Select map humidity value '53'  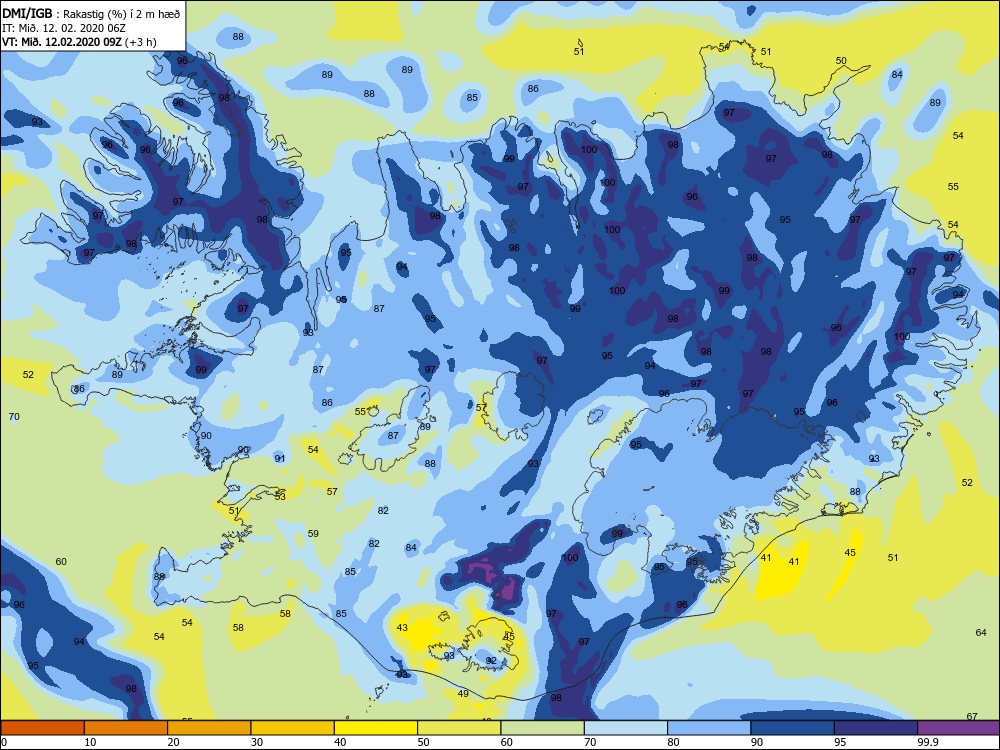click(281, 496)
